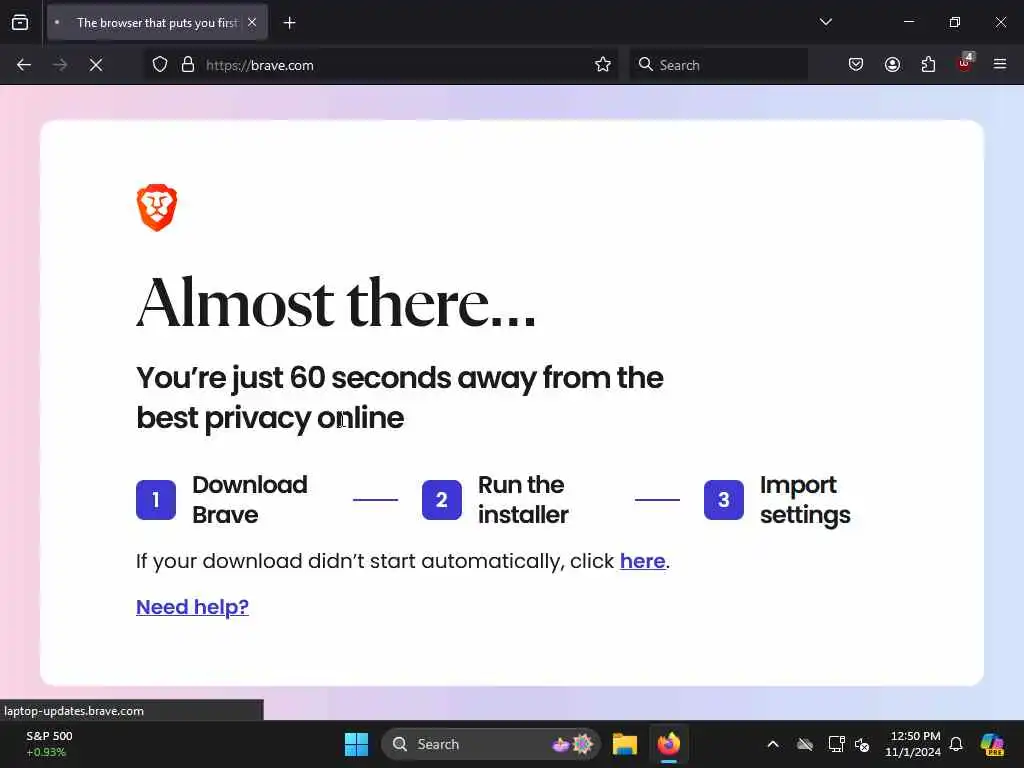Bookmark this page with the star icon
The height and width of the screenshot is (768, 1024).
click(603, 65)
